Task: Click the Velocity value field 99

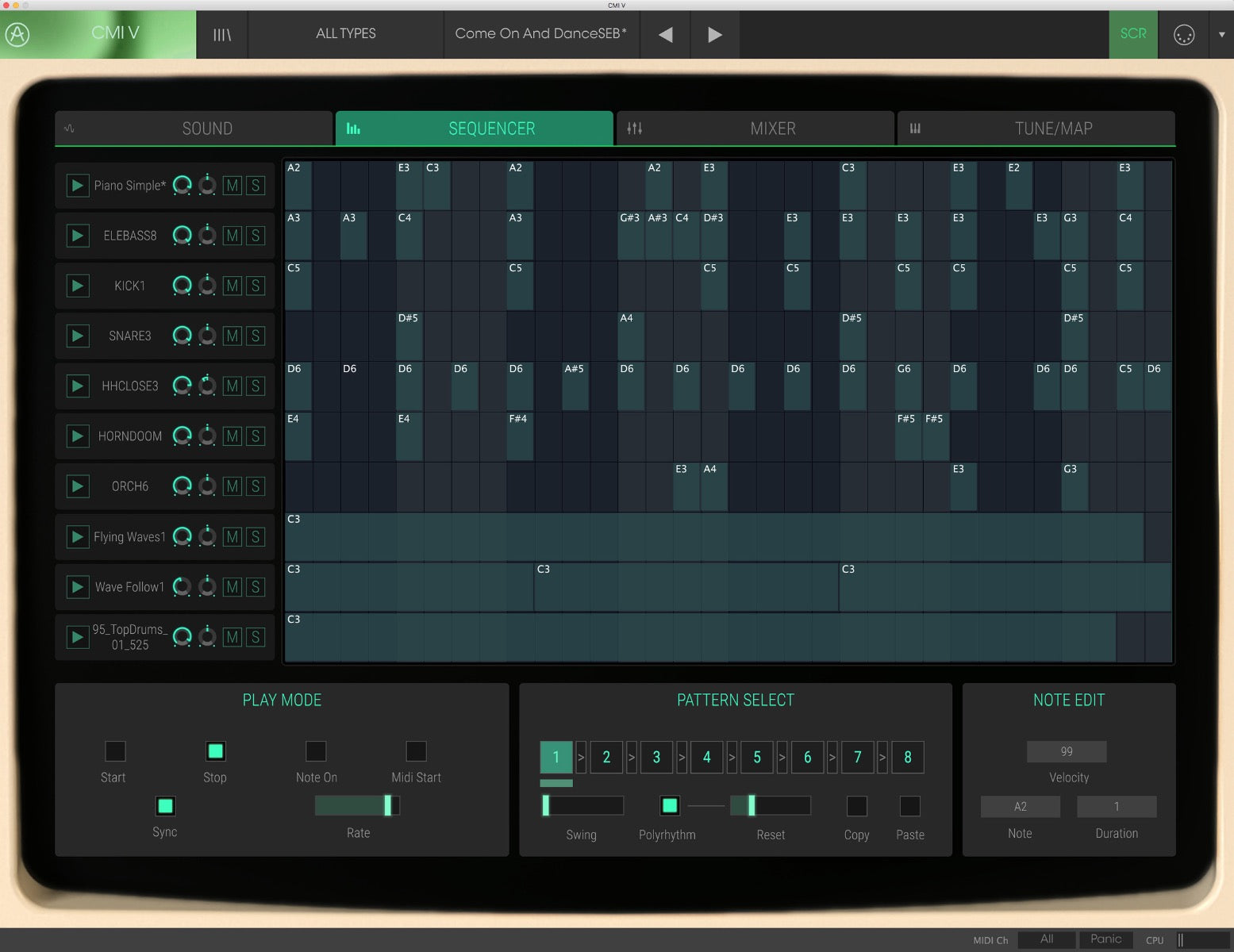Action: tap(1067, 751)
